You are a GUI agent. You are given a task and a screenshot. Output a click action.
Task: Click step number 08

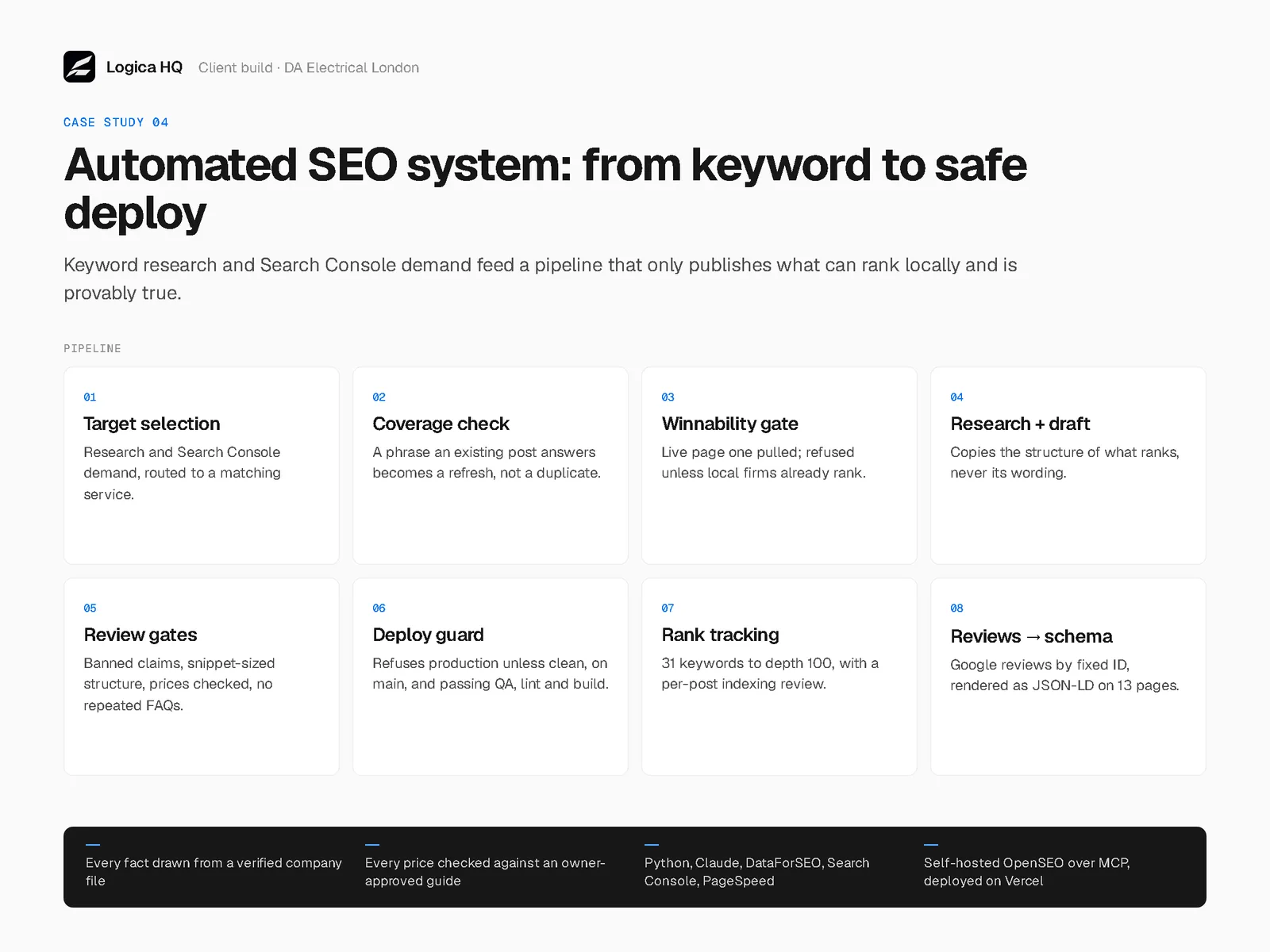coord(956,608)
